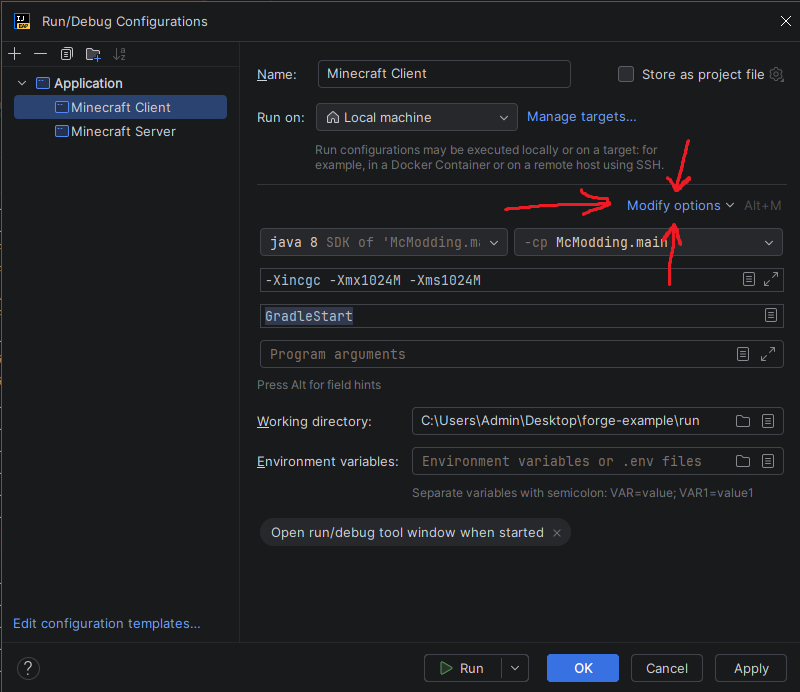Open the -cp McModding.main classpath dropdown
Screen dimensions: 800x692
647,242
